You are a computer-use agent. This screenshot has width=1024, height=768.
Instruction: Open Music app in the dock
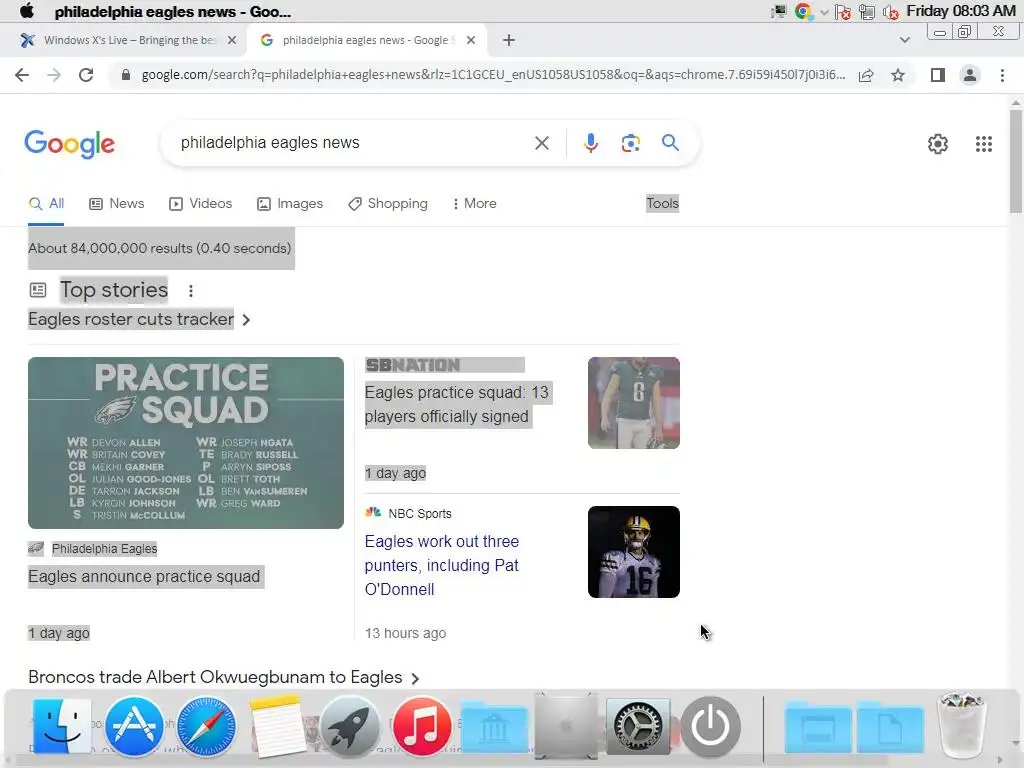tap(422, 726)
